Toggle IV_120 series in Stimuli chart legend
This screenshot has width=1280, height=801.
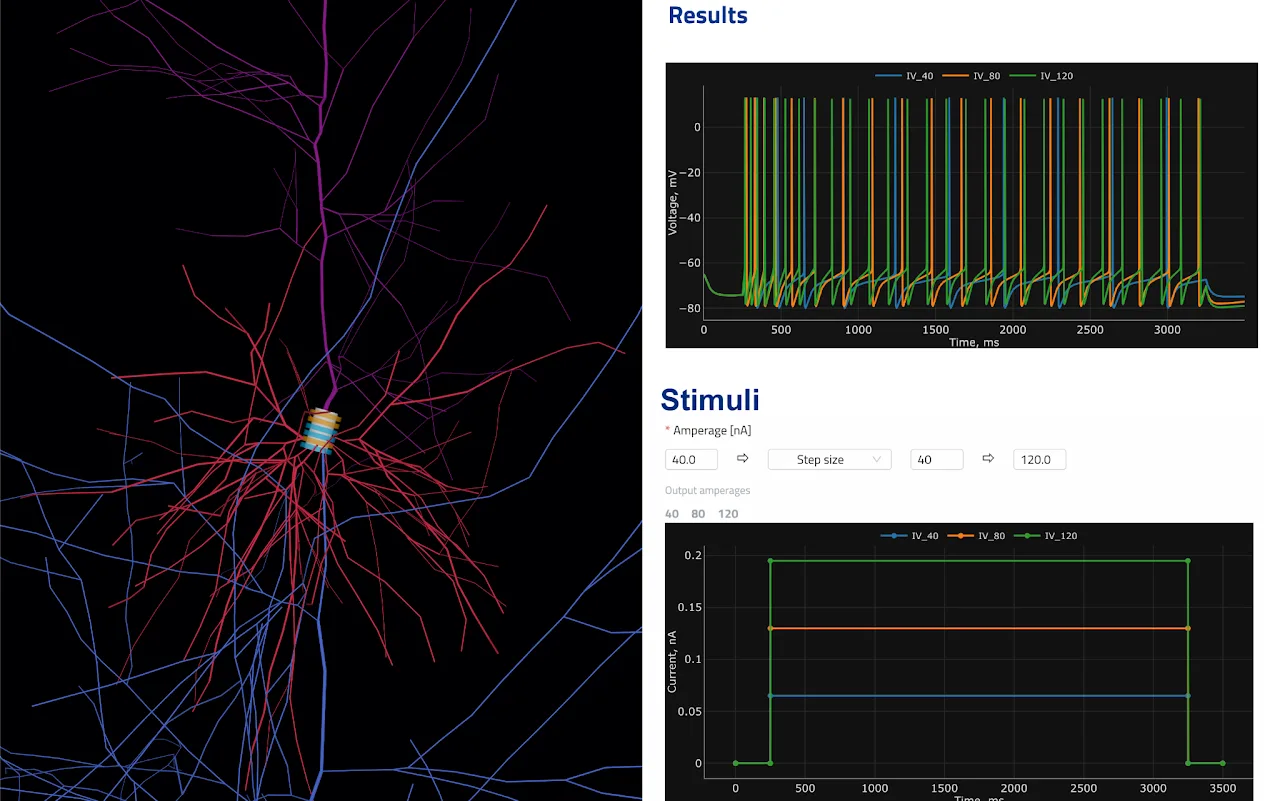[1046, 536]
